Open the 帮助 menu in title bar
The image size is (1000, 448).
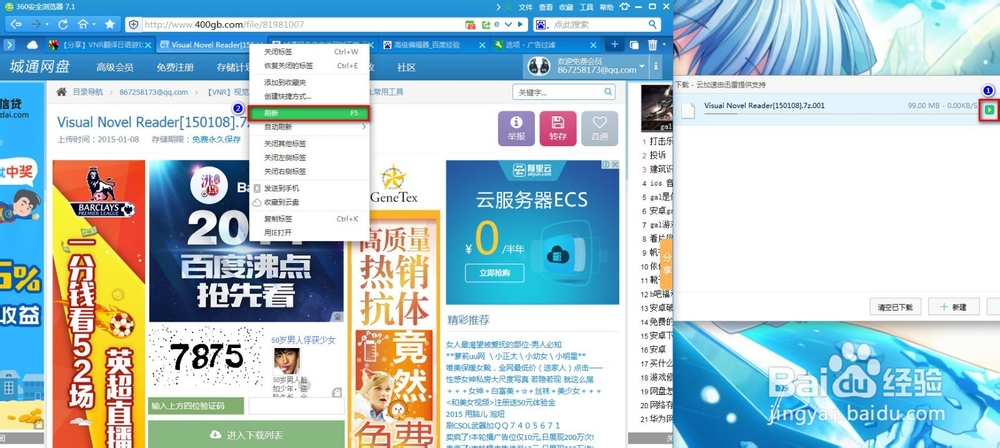(x=607, y=7)
